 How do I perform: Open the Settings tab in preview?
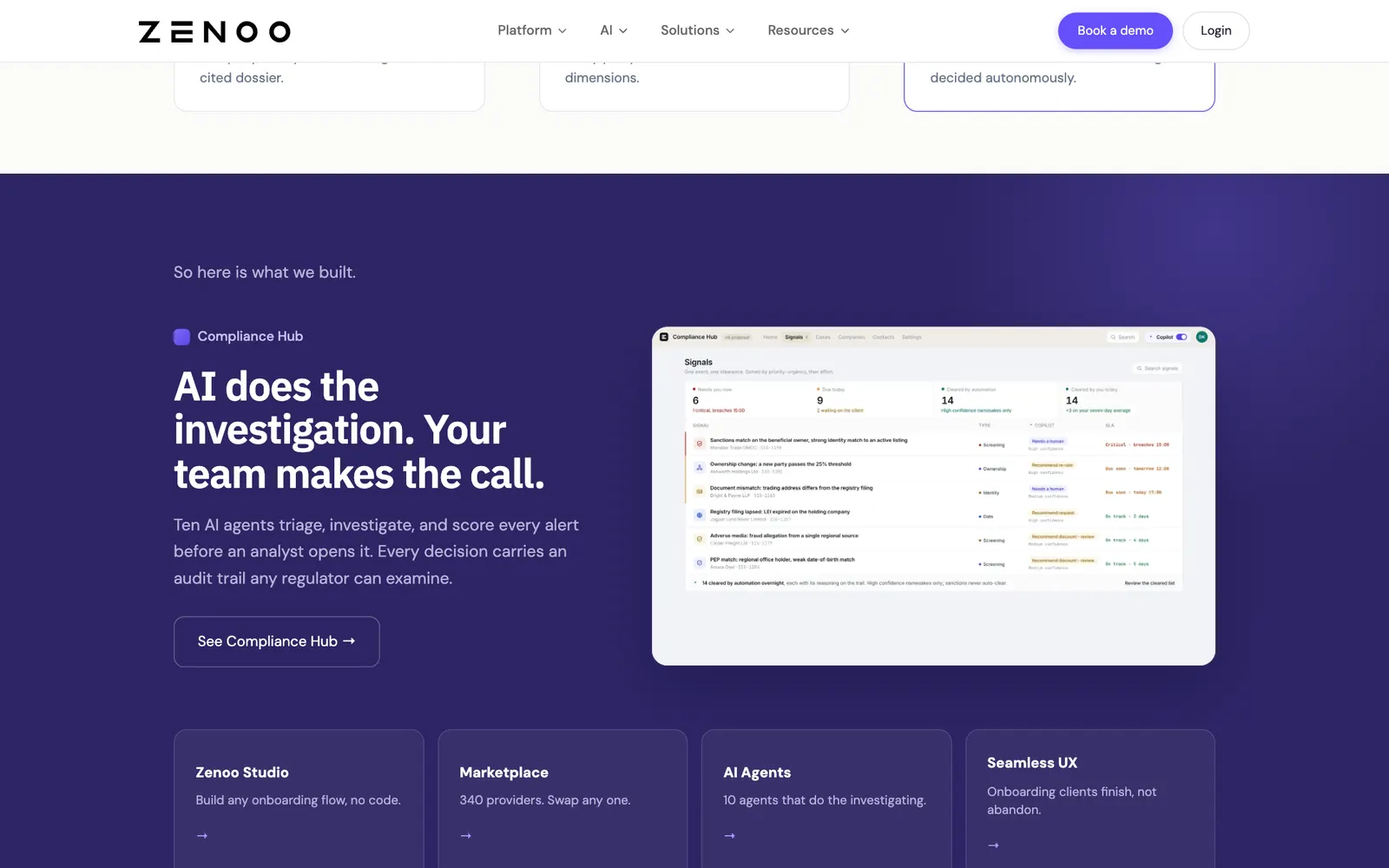coord(912,337)
